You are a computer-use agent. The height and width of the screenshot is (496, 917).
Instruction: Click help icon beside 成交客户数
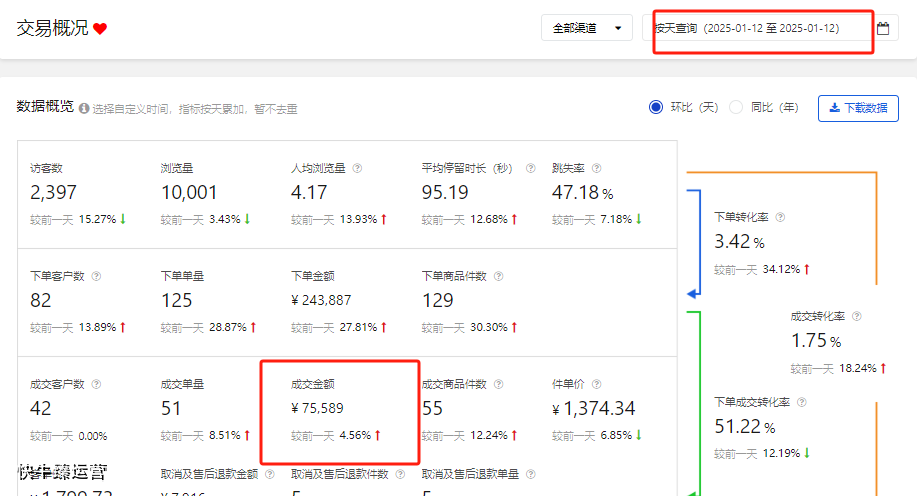[x=96, y=384]
